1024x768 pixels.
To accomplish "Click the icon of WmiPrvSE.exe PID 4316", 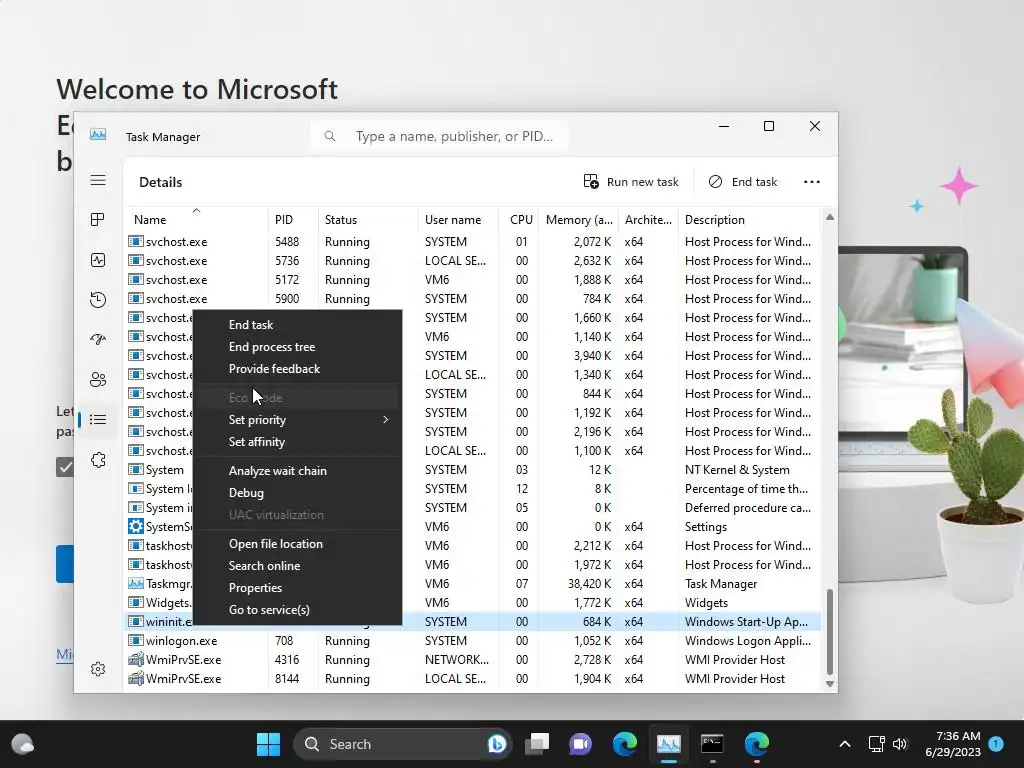I will pos(135,660).
